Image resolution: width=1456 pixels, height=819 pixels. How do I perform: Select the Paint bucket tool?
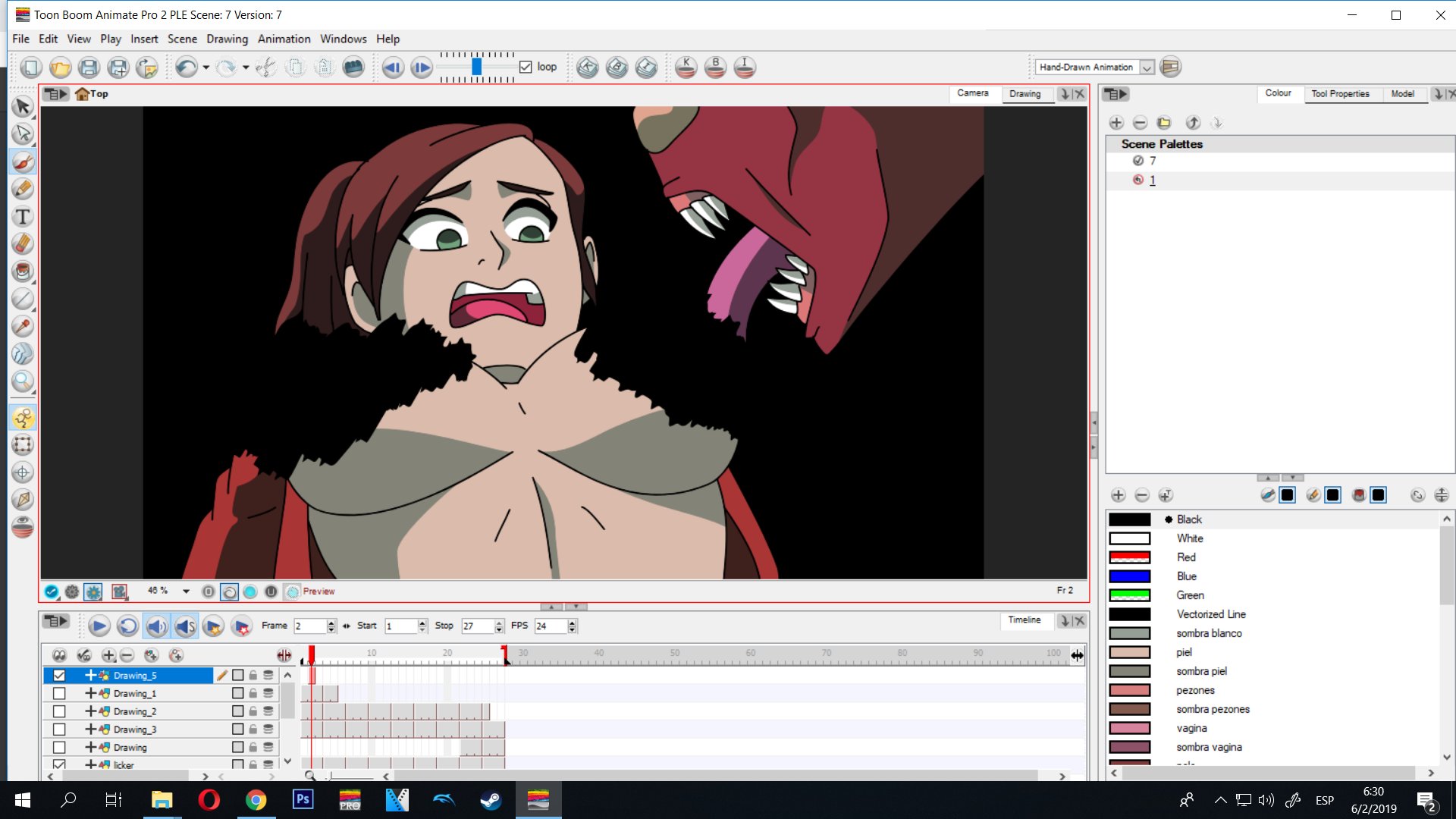tap(23, 271)
